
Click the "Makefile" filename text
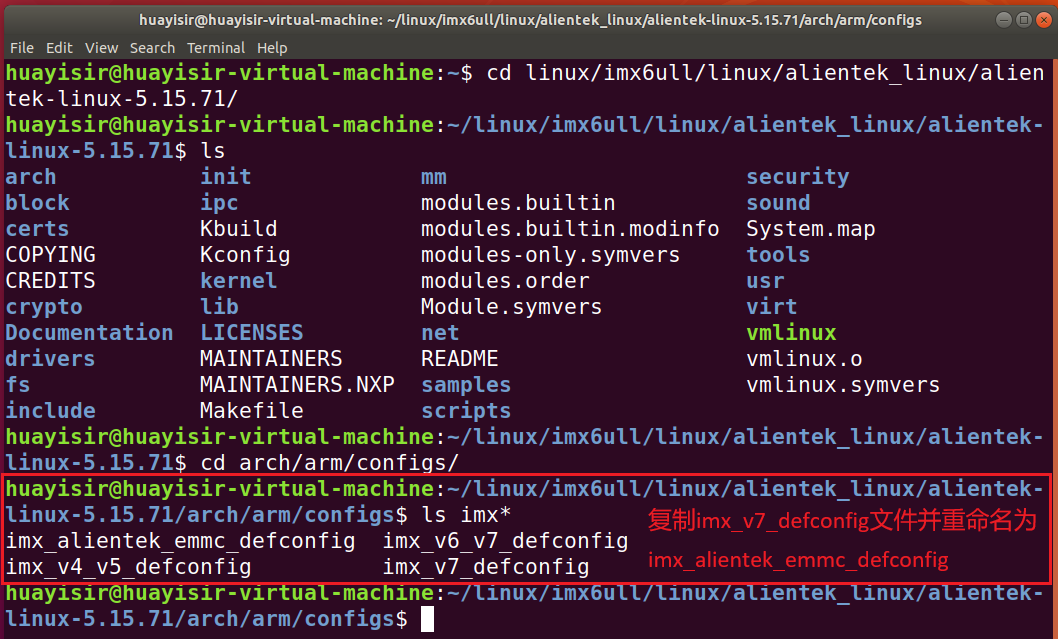click(250, 410)
